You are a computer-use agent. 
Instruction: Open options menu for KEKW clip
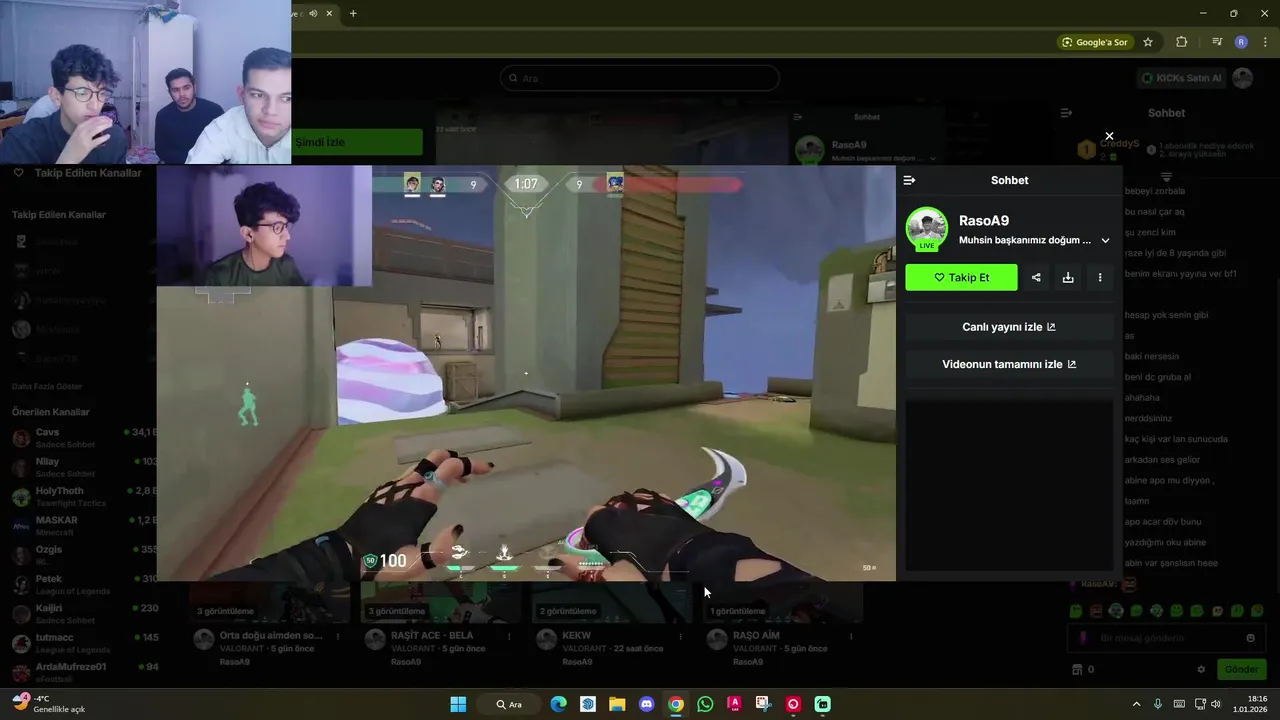point(681,636)
